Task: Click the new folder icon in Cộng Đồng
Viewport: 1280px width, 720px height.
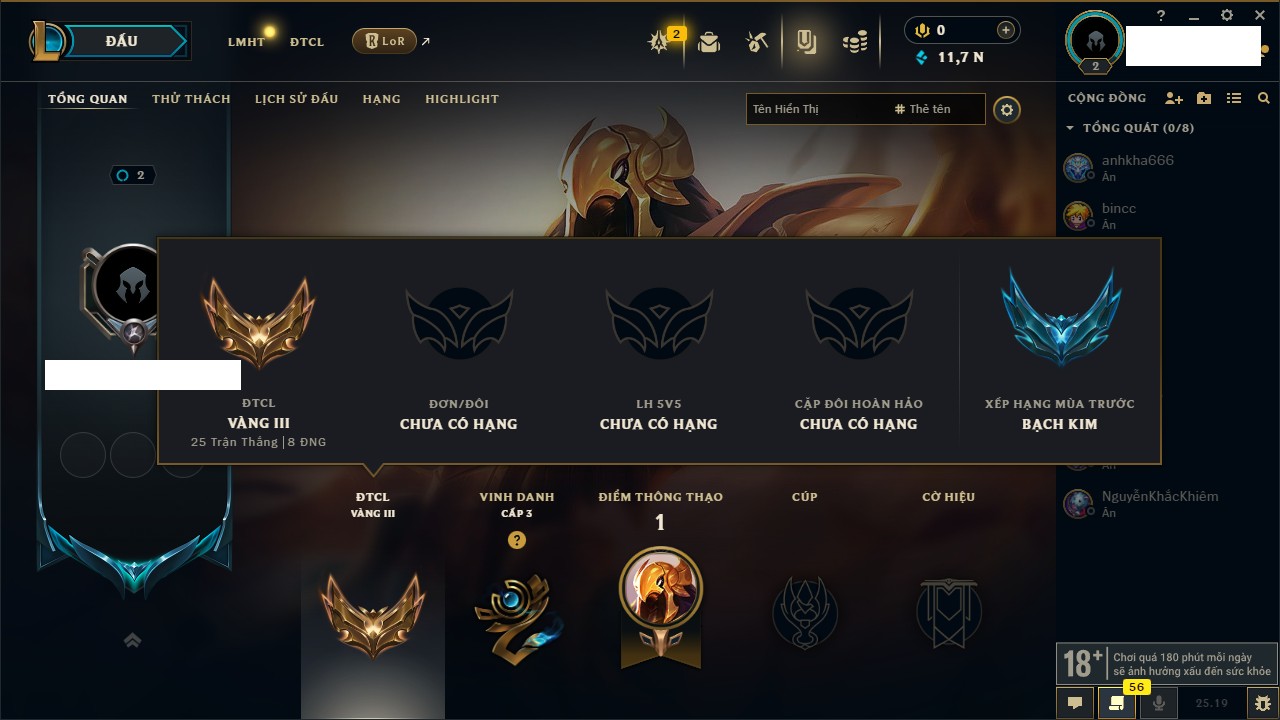Action: click(1204, 98)
